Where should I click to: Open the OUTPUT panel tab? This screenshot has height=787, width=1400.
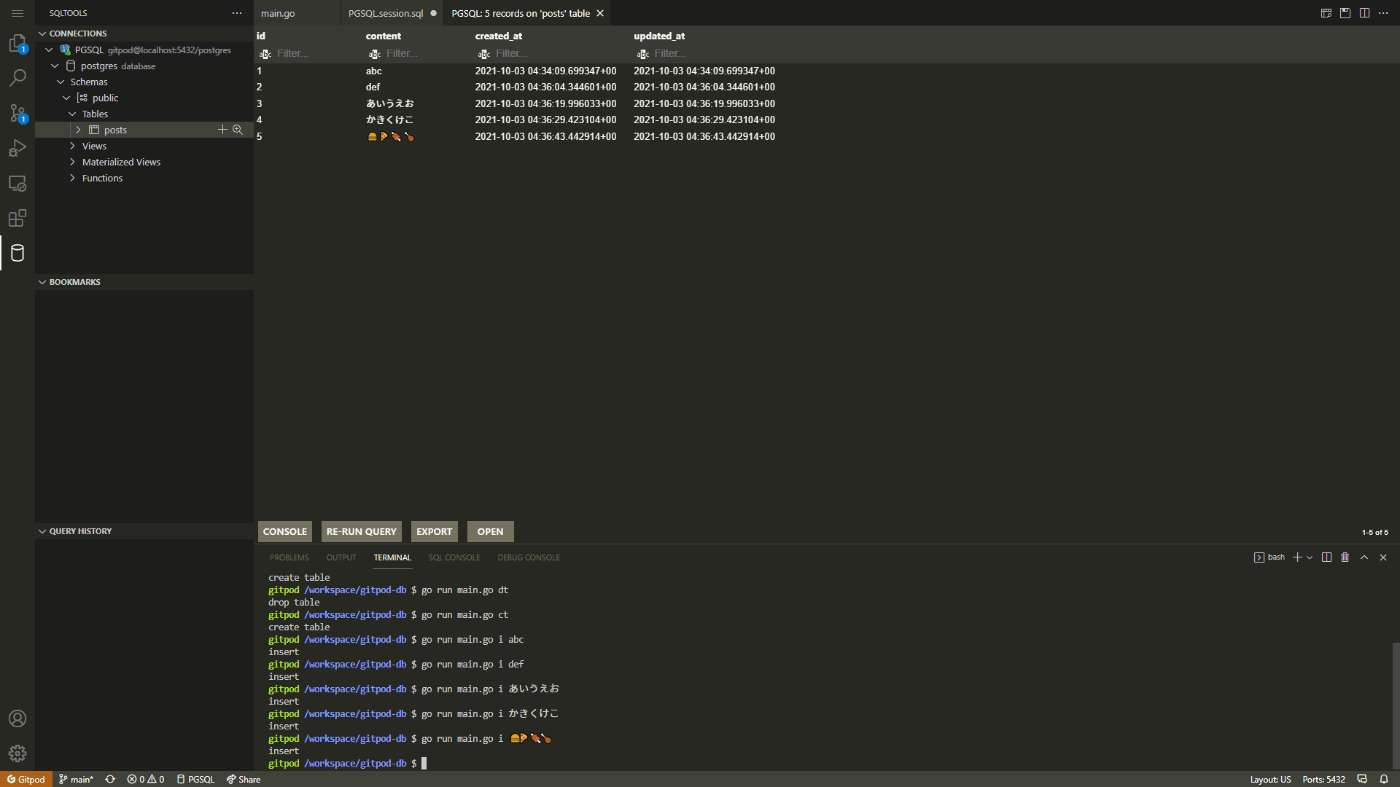click(341, 557)
